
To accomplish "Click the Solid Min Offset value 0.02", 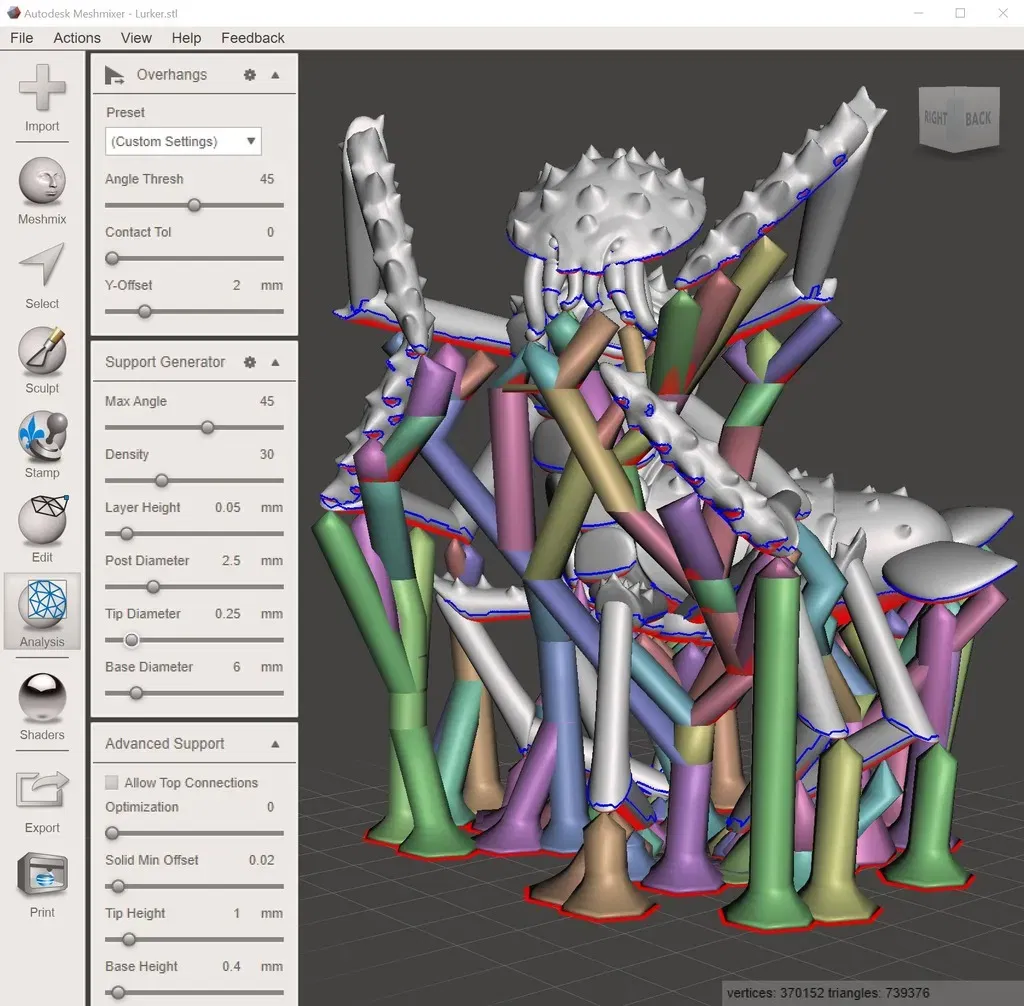I will (261, 860).
